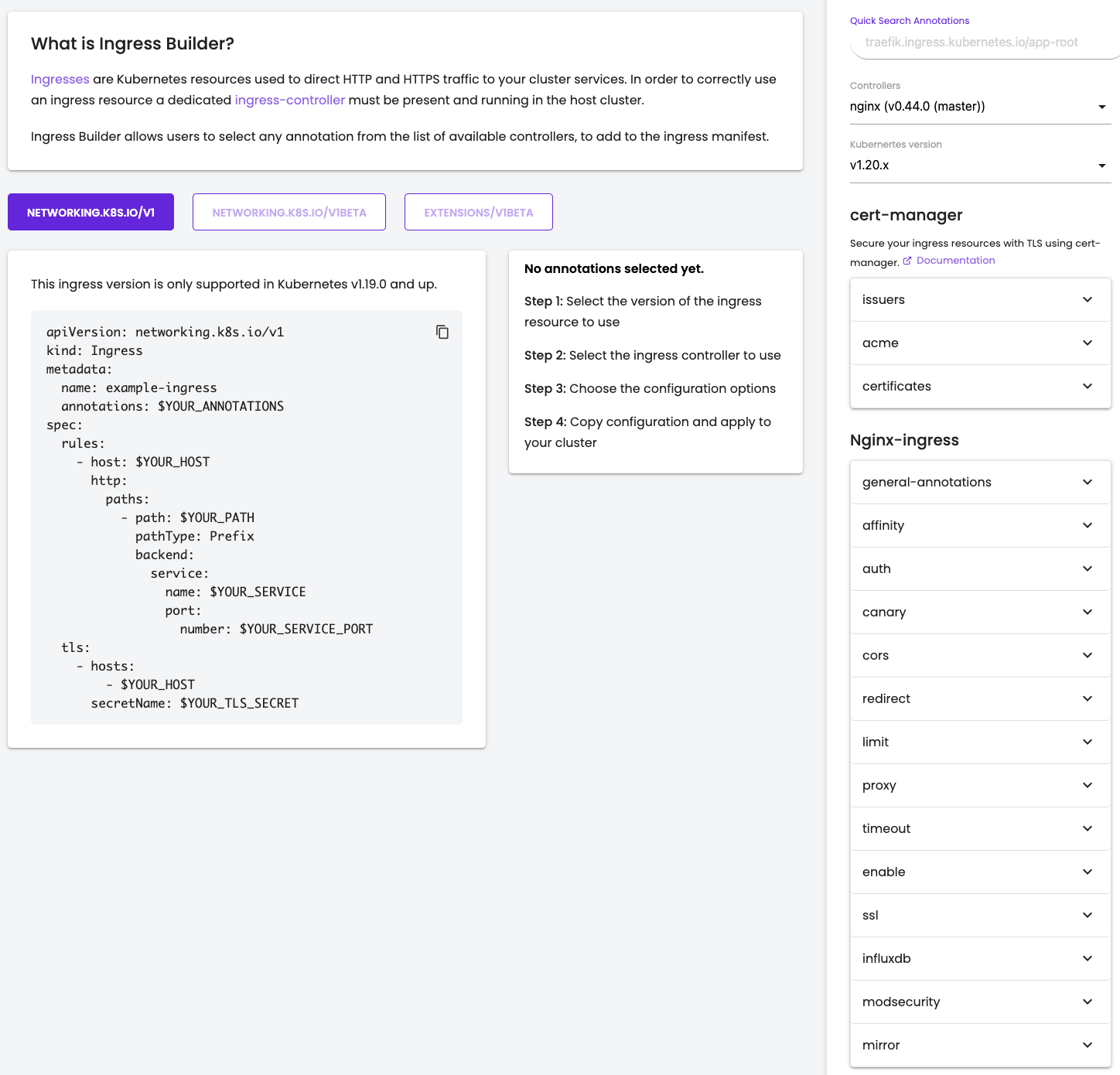Open the cert-manager Documentation link

tap(955, 261)
